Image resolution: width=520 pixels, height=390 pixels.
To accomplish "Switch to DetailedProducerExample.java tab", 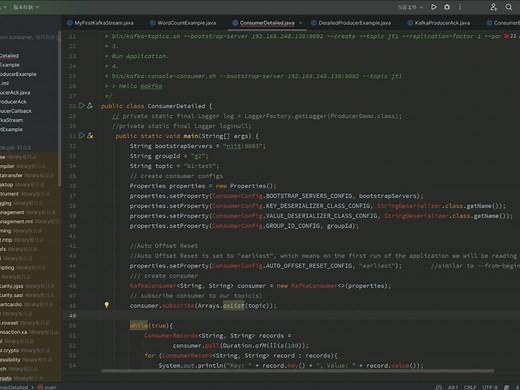I will pos(351,23).
